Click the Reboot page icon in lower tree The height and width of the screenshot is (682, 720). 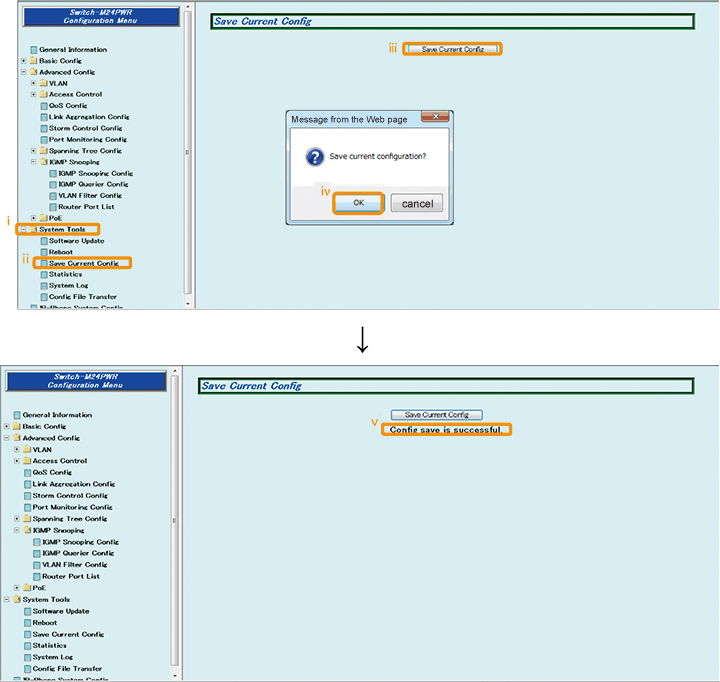(27, 623)
